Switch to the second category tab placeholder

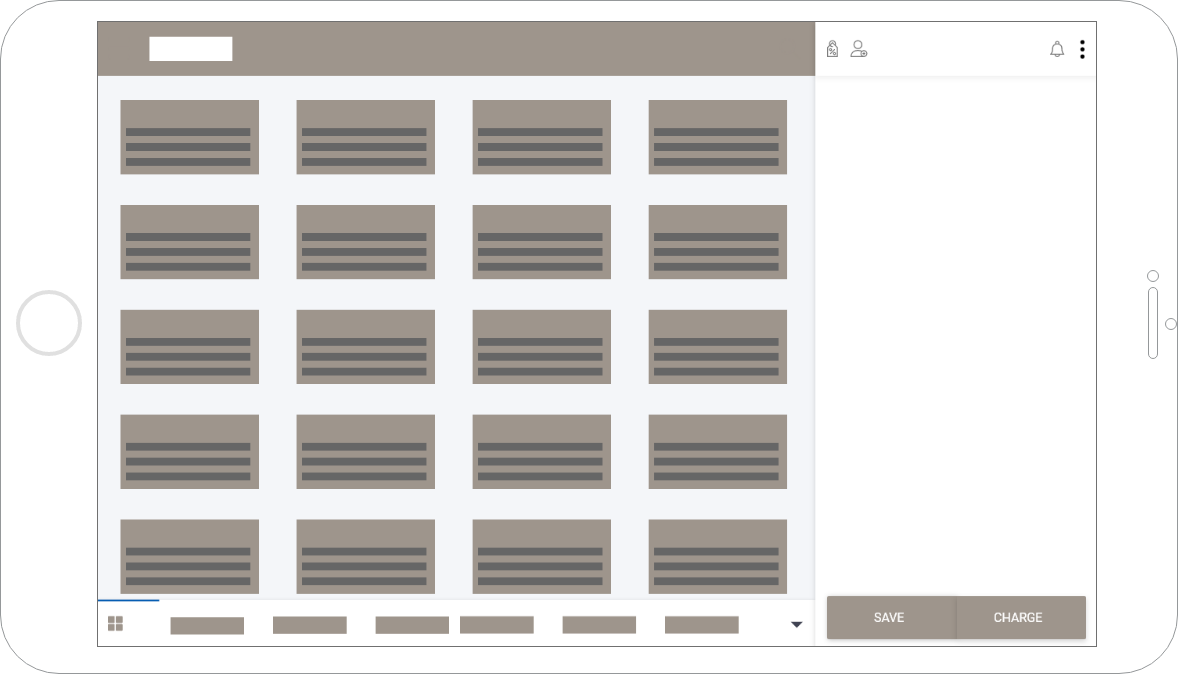click(310, 625)
